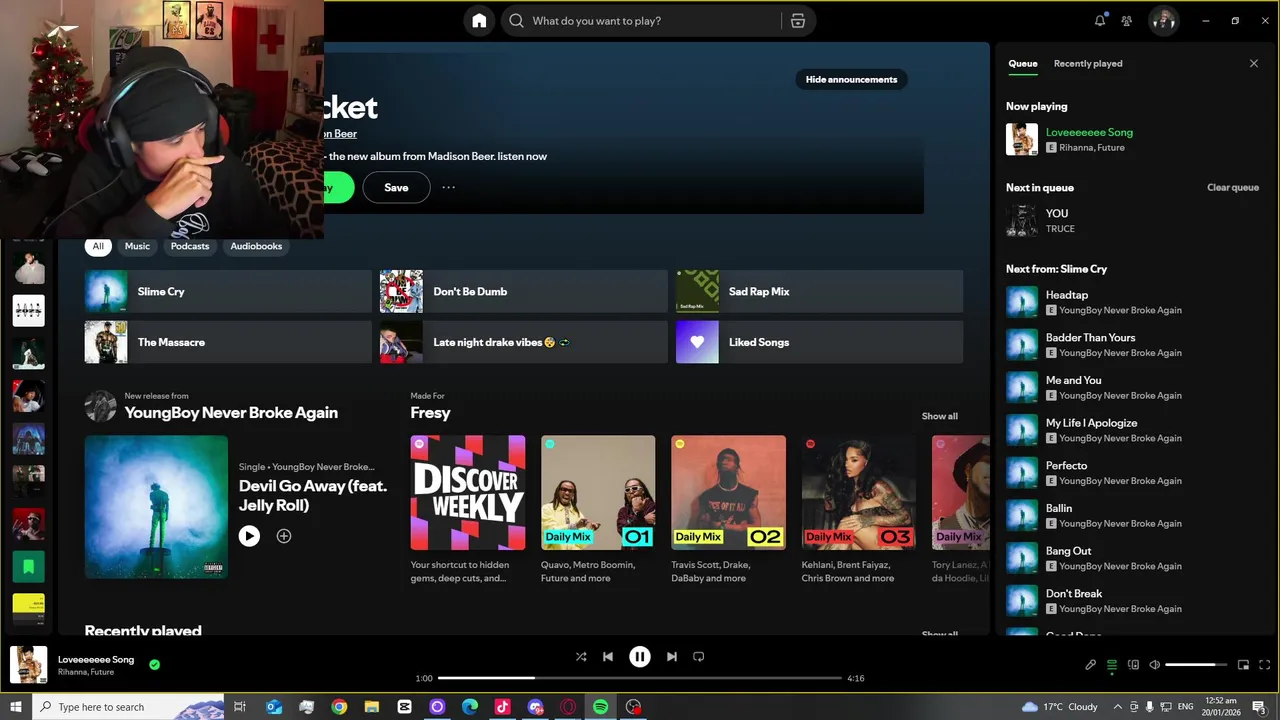Go to Spotify Home via house icon
Screen dimensions: 1280x720
pyautogui.click(x=479, y=21)
